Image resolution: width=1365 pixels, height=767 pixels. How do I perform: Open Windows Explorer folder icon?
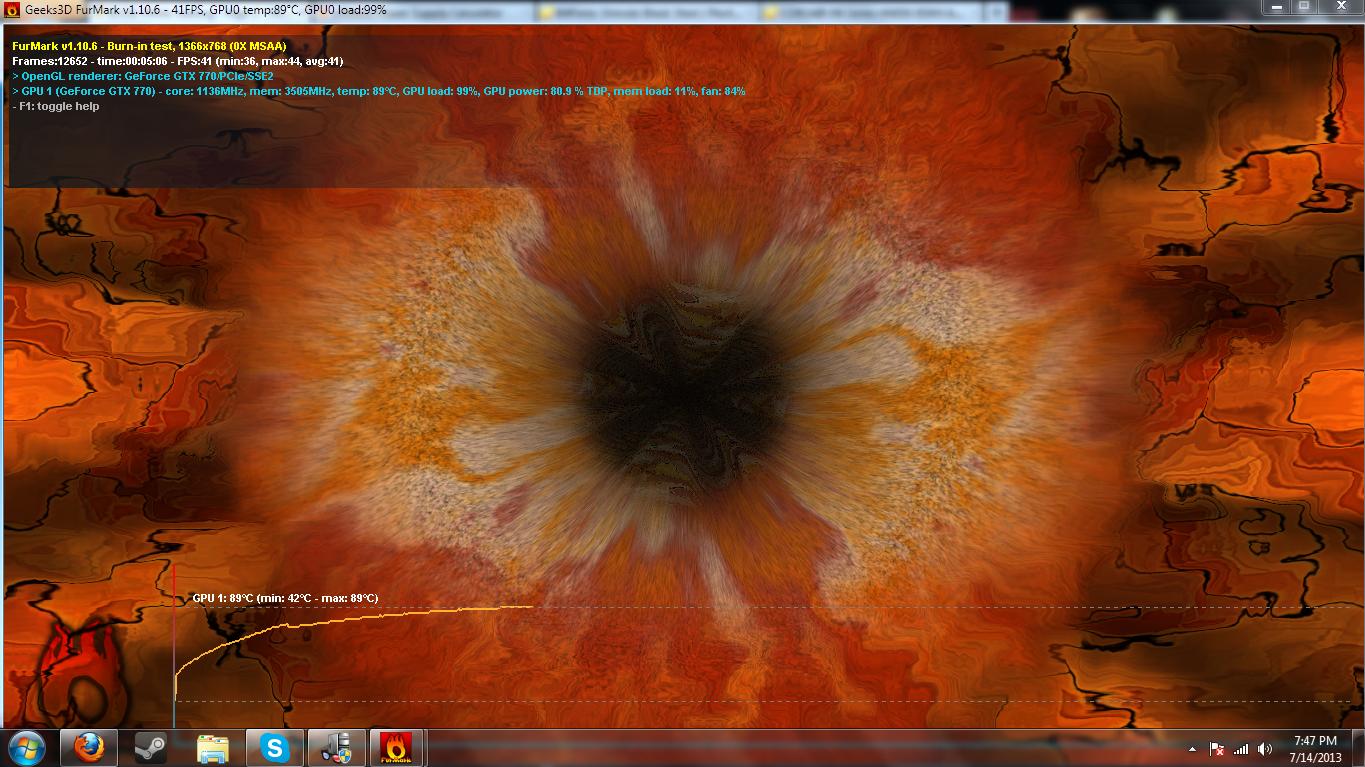[x=213, y=748]
